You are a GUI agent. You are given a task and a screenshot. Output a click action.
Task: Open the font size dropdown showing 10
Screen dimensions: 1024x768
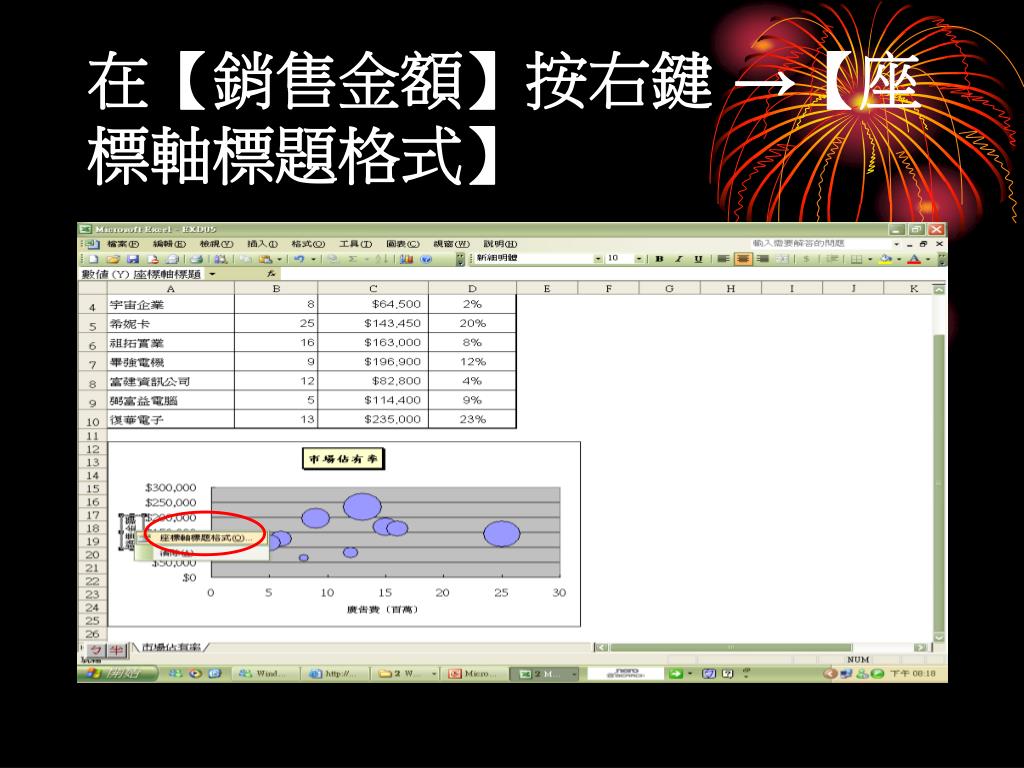coord(639,259)
